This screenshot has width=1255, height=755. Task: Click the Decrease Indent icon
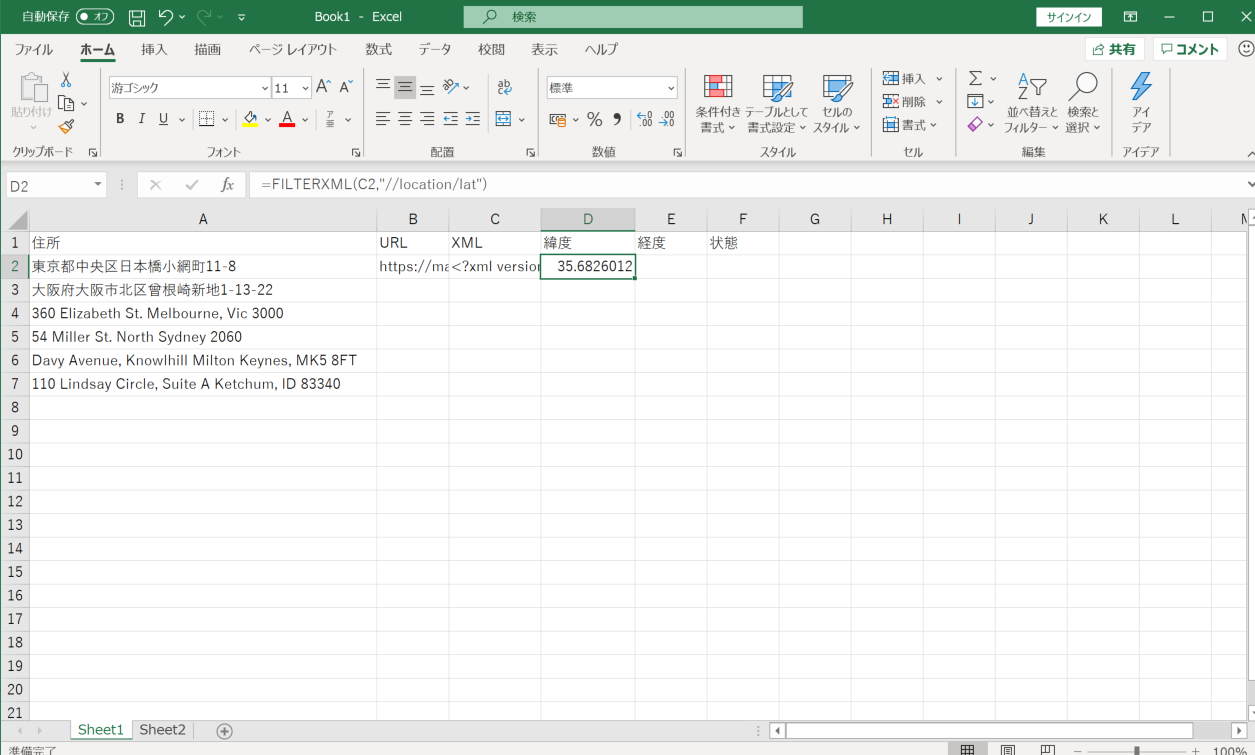click(451, 119)
